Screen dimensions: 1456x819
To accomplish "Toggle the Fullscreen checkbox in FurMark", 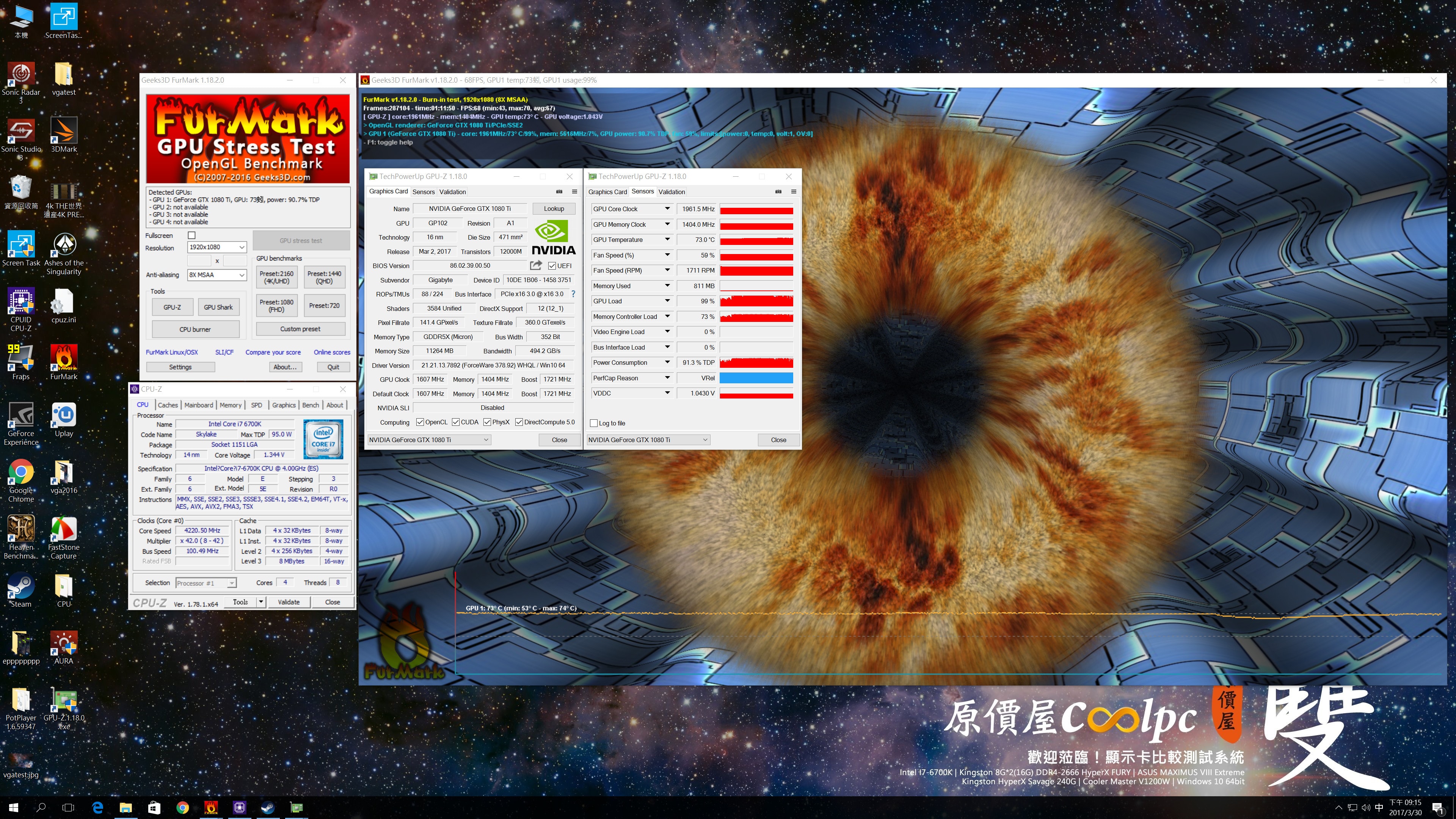I will click(x=191, y=235).
